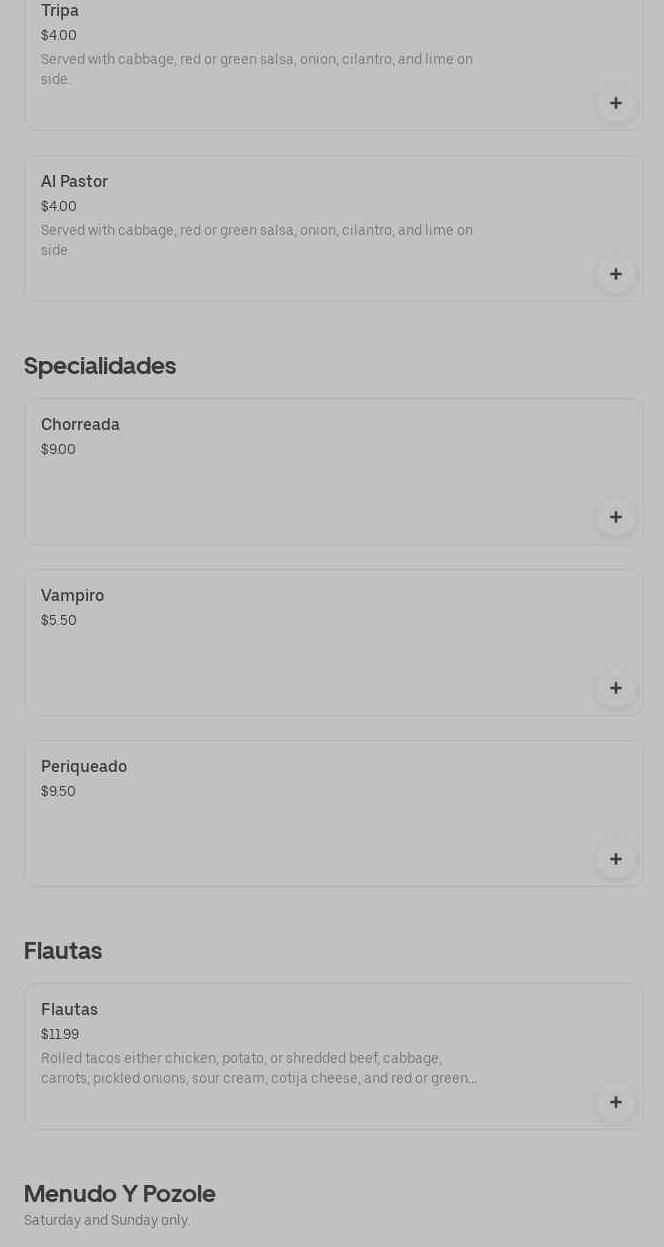This screenshot has height=1247, width=664.
Task: Click the Flautas section heading
Action: pyautogui.click(x=63, y=951)
